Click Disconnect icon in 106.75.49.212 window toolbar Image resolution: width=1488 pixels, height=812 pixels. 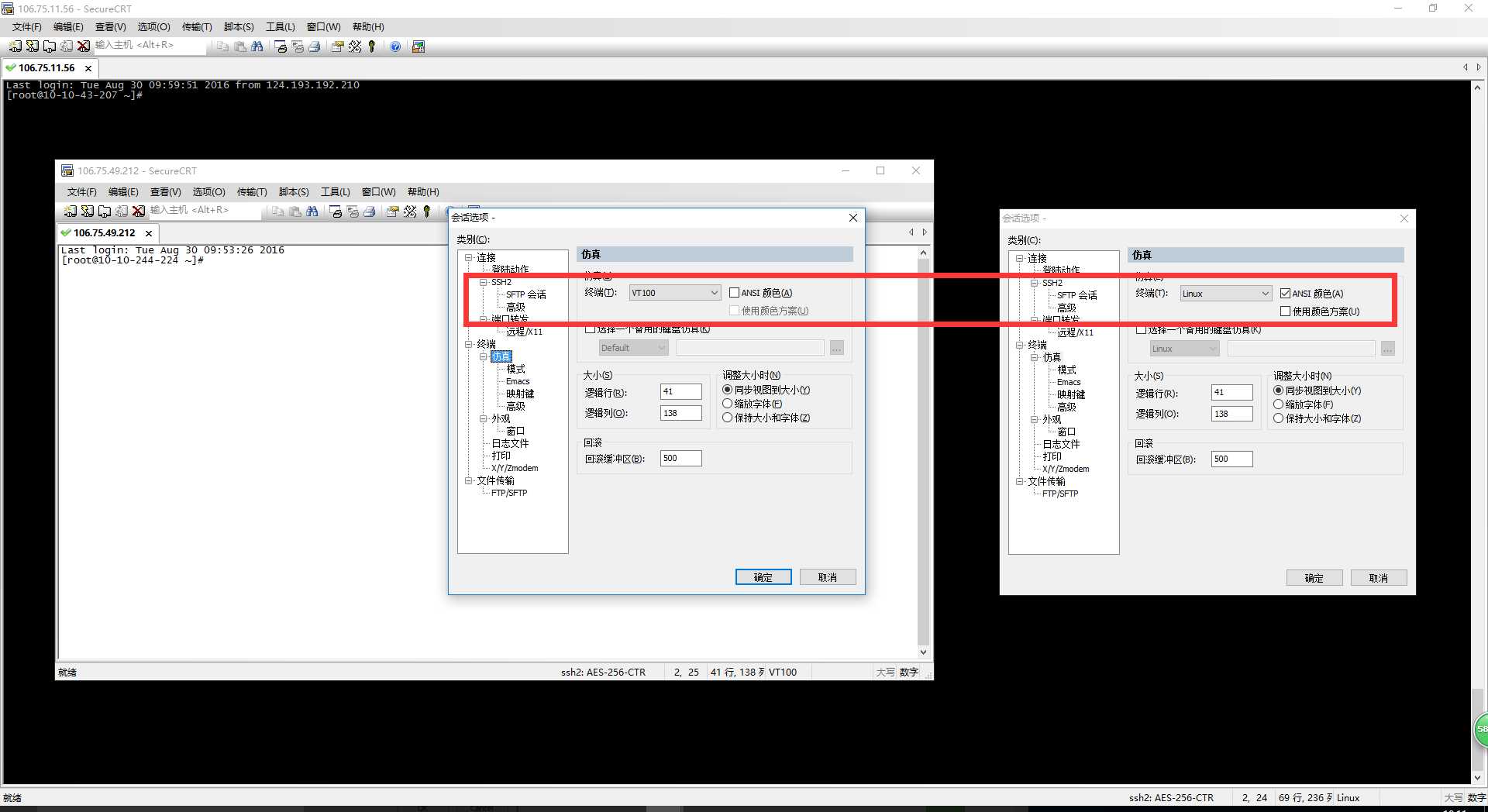(139, 212)
